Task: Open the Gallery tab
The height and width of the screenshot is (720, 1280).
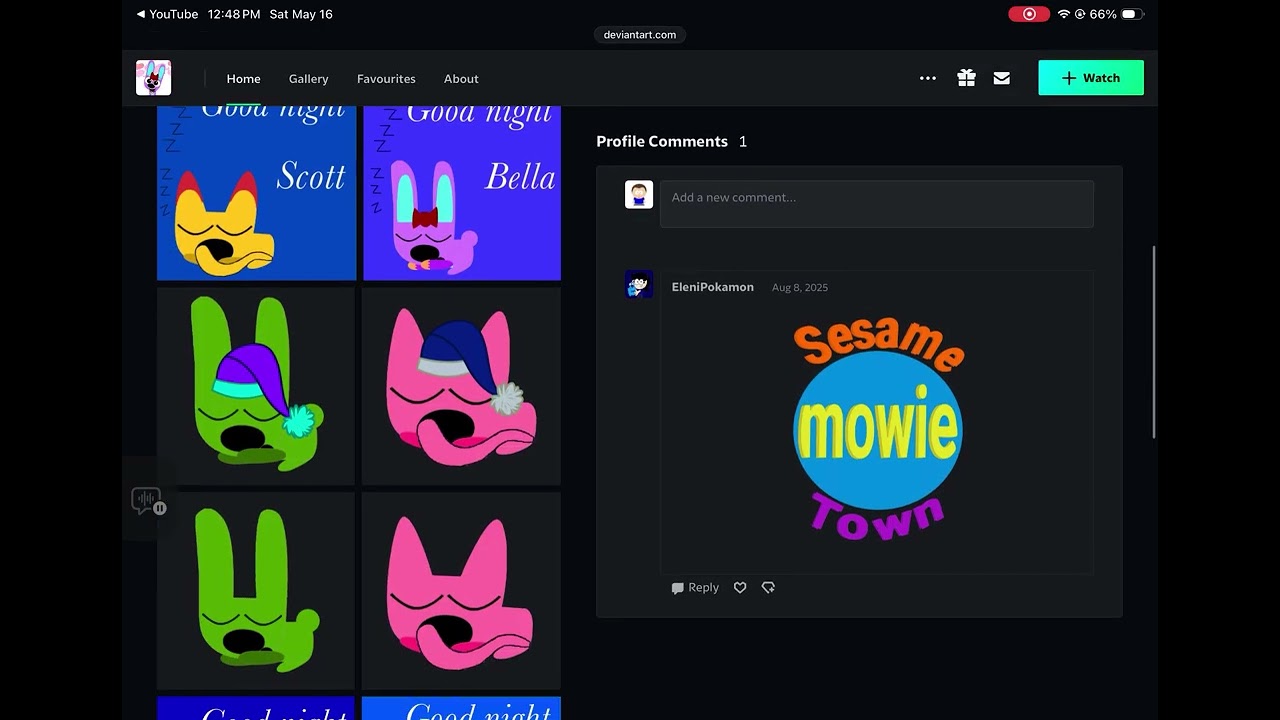Action: point(309,79)
